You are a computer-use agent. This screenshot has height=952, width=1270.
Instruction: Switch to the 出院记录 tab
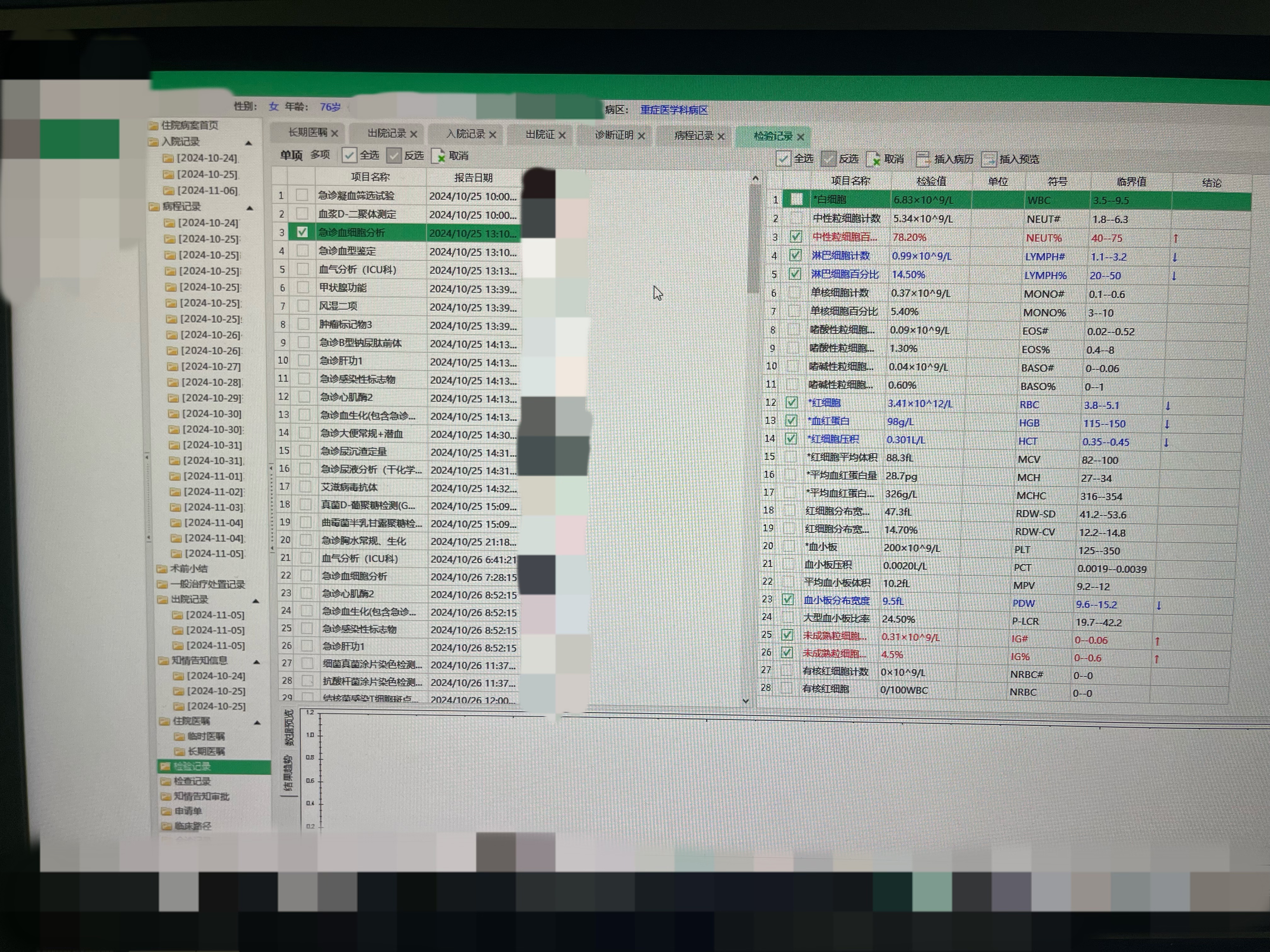click(x=386, y=133)
